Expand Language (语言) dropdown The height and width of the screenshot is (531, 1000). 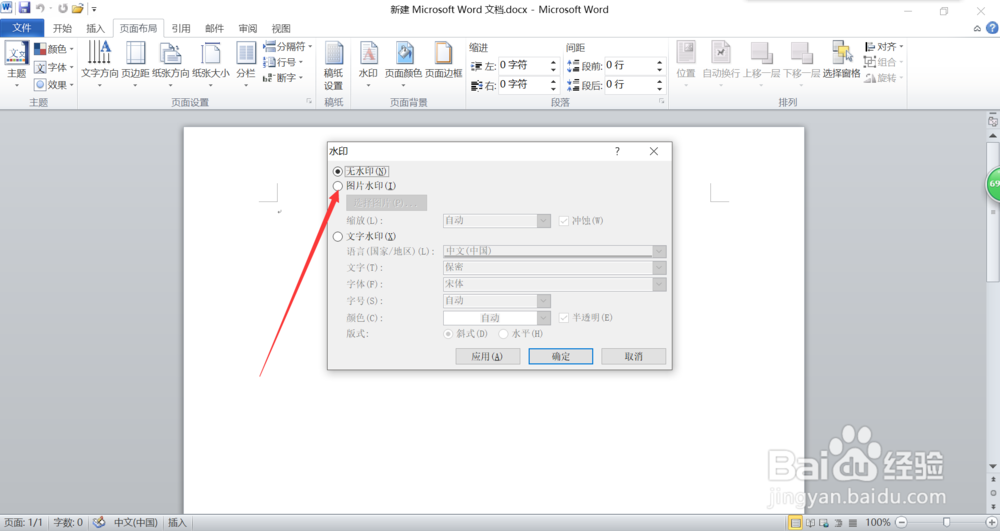(x=659, y=251)
